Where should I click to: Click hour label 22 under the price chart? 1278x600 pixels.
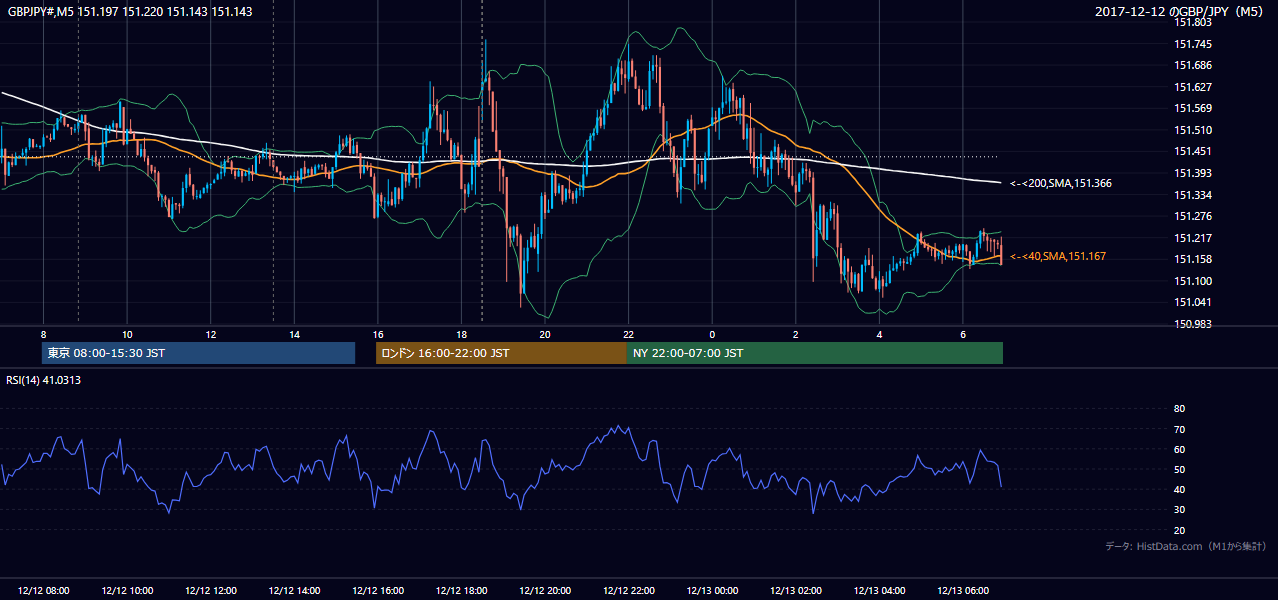click(x=628, y=334)
